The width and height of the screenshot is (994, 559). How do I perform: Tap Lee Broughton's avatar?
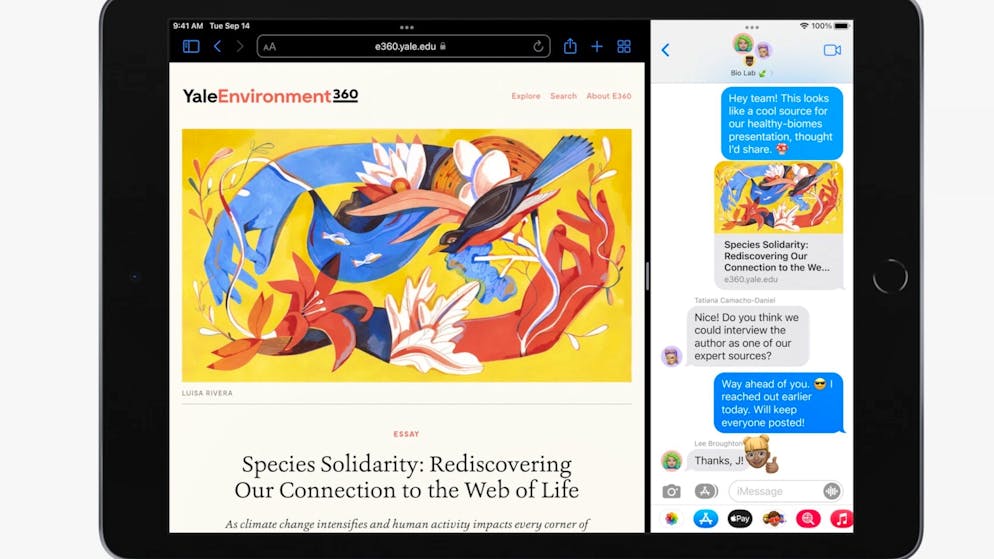tap(671, 461)
